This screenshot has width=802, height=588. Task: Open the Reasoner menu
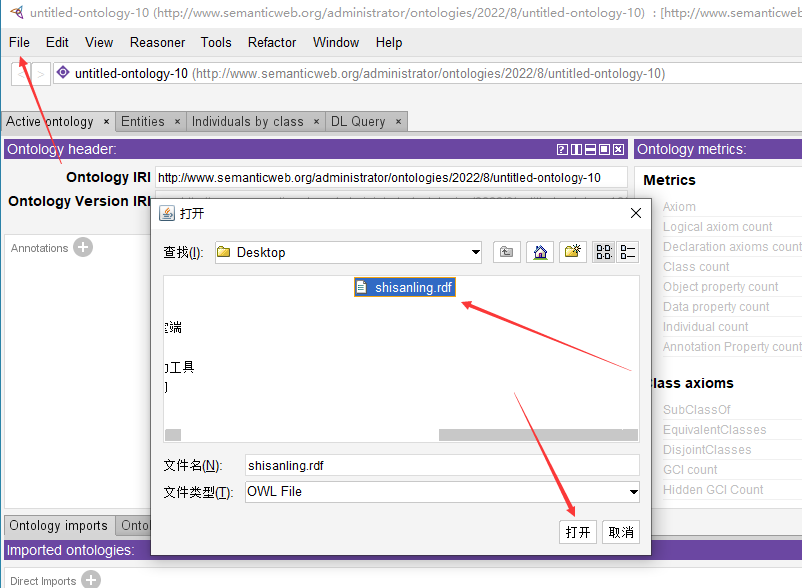click(x=158, y=42)
